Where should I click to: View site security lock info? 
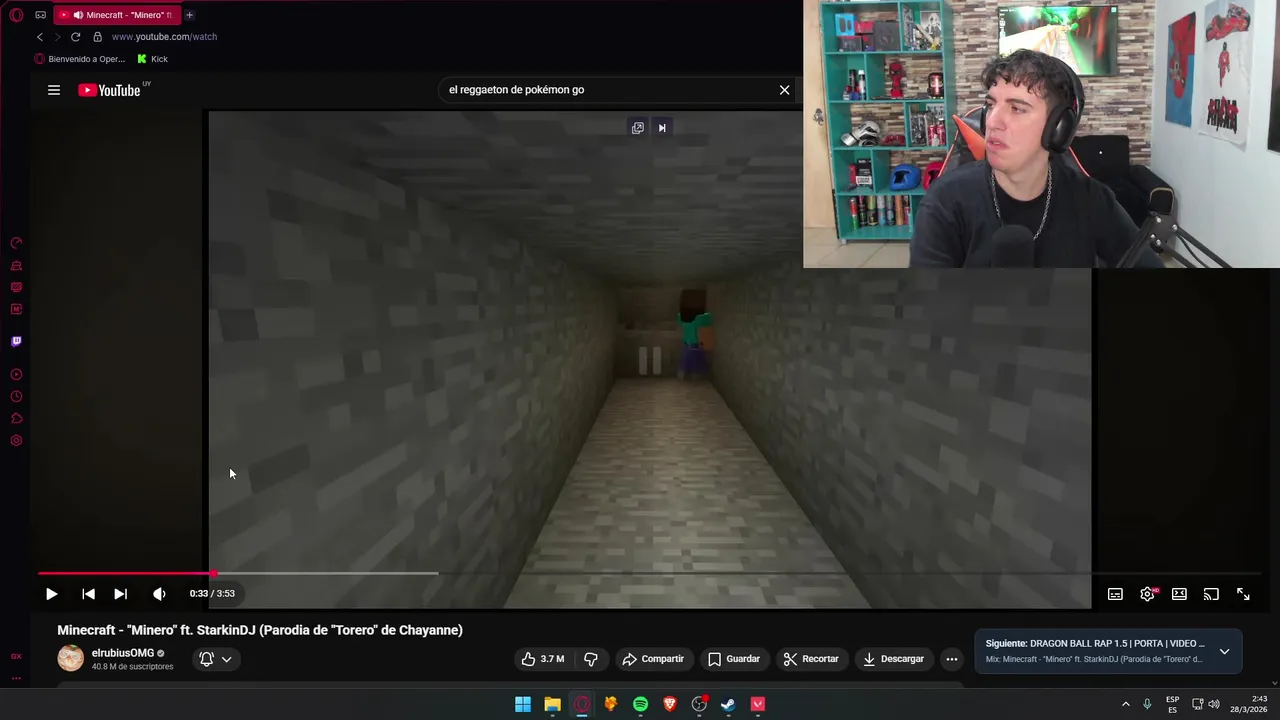[x=97, y=37]
